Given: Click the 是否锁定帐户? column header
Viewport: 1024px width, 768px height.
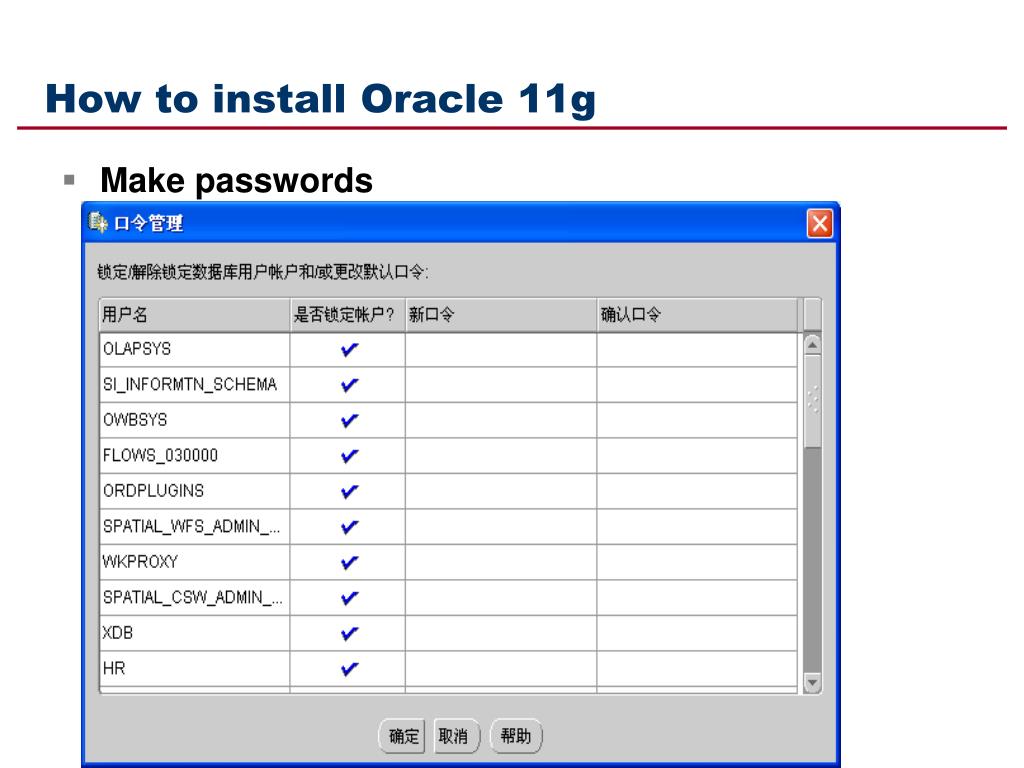Looking at the screenshot, I should point(347,315).
